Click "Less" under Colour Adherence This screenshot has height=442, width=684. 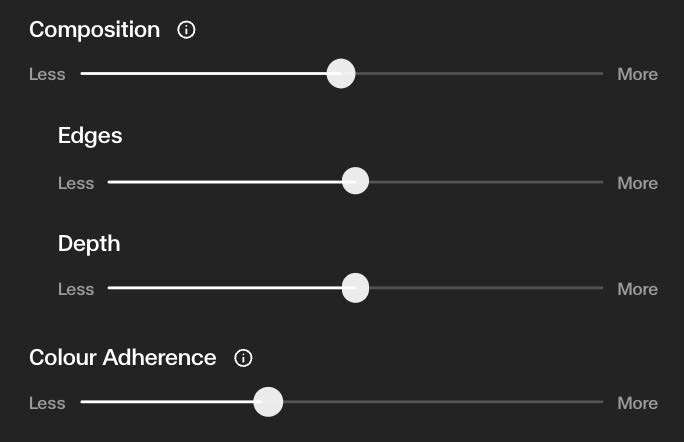tap(47, 403)
